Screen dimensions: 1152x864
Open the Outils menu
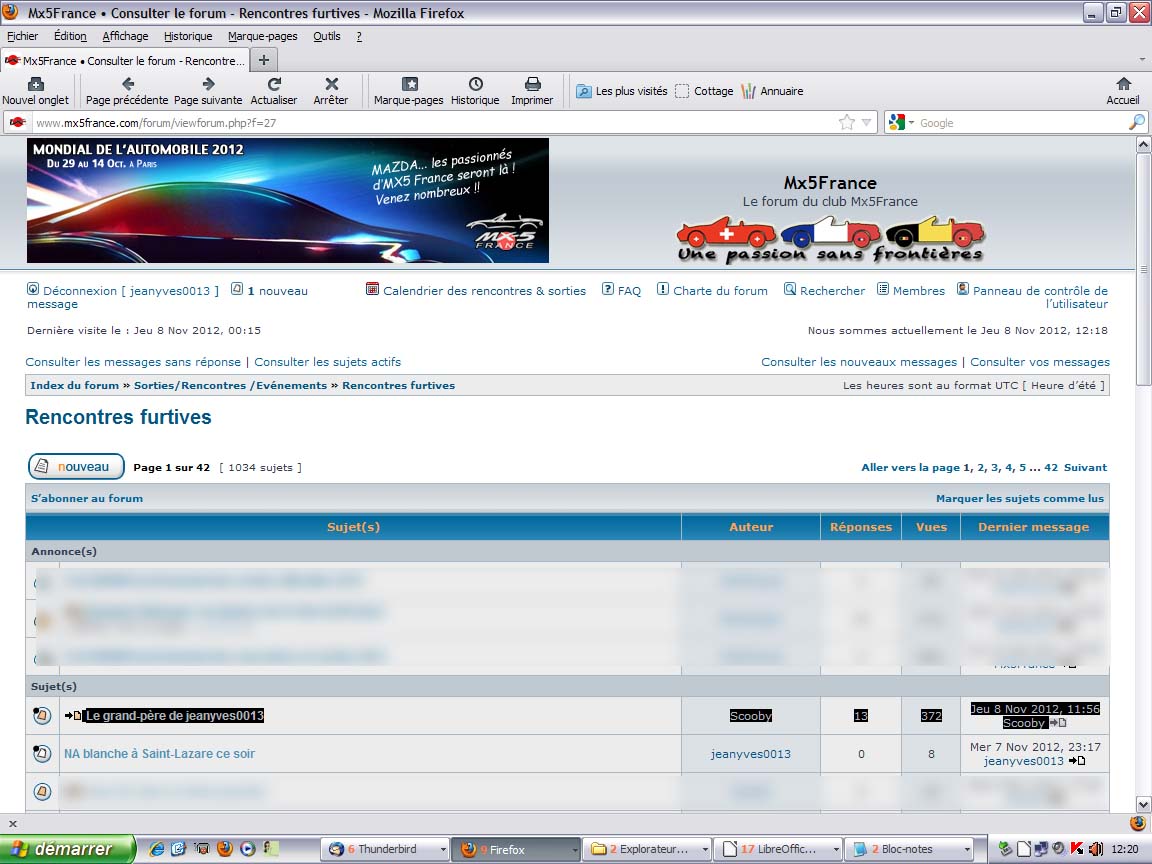pos(327,36)
